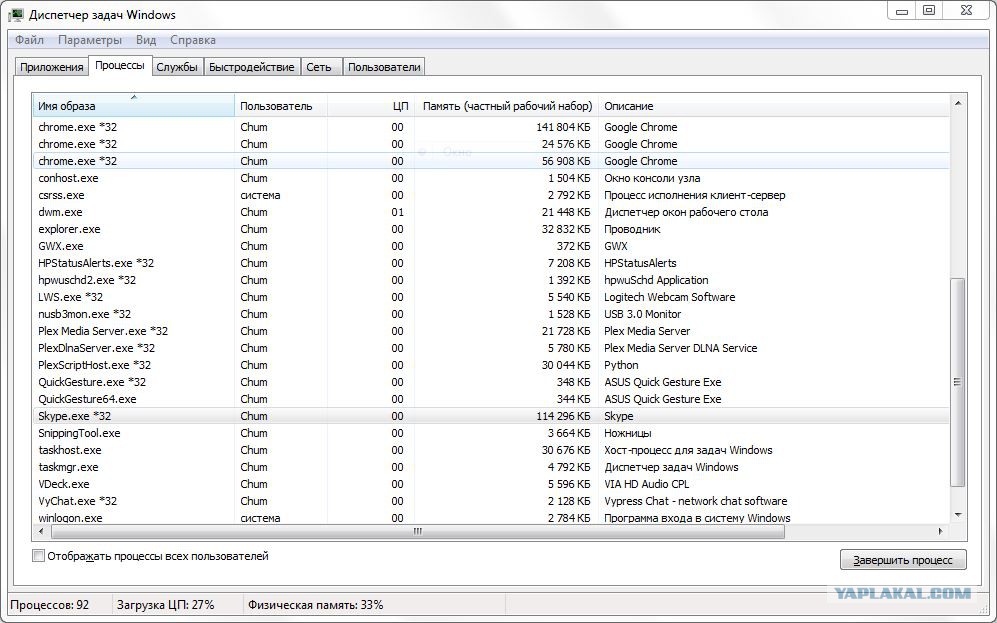Select taskhost.exe process row
Image resolution: width=997 pixels, height=623 pixels.
[491, 450]
